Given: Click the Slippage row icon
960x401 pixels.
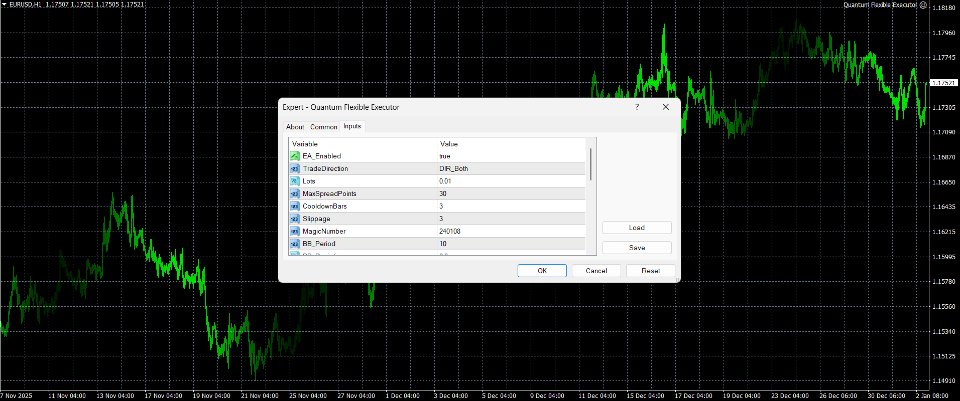Looking at the screenshot, I should 294,219.
